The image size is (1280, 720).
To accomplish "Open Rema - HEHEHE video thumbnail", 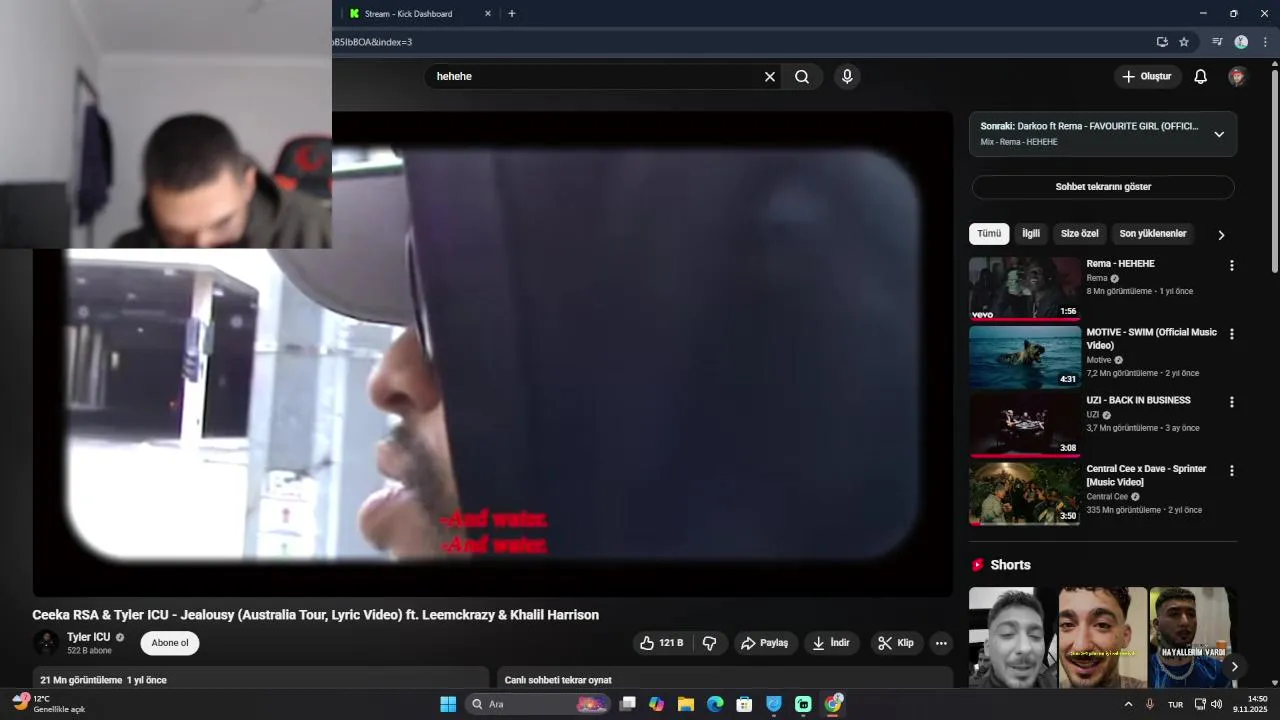I will (x=1024, y=289).
